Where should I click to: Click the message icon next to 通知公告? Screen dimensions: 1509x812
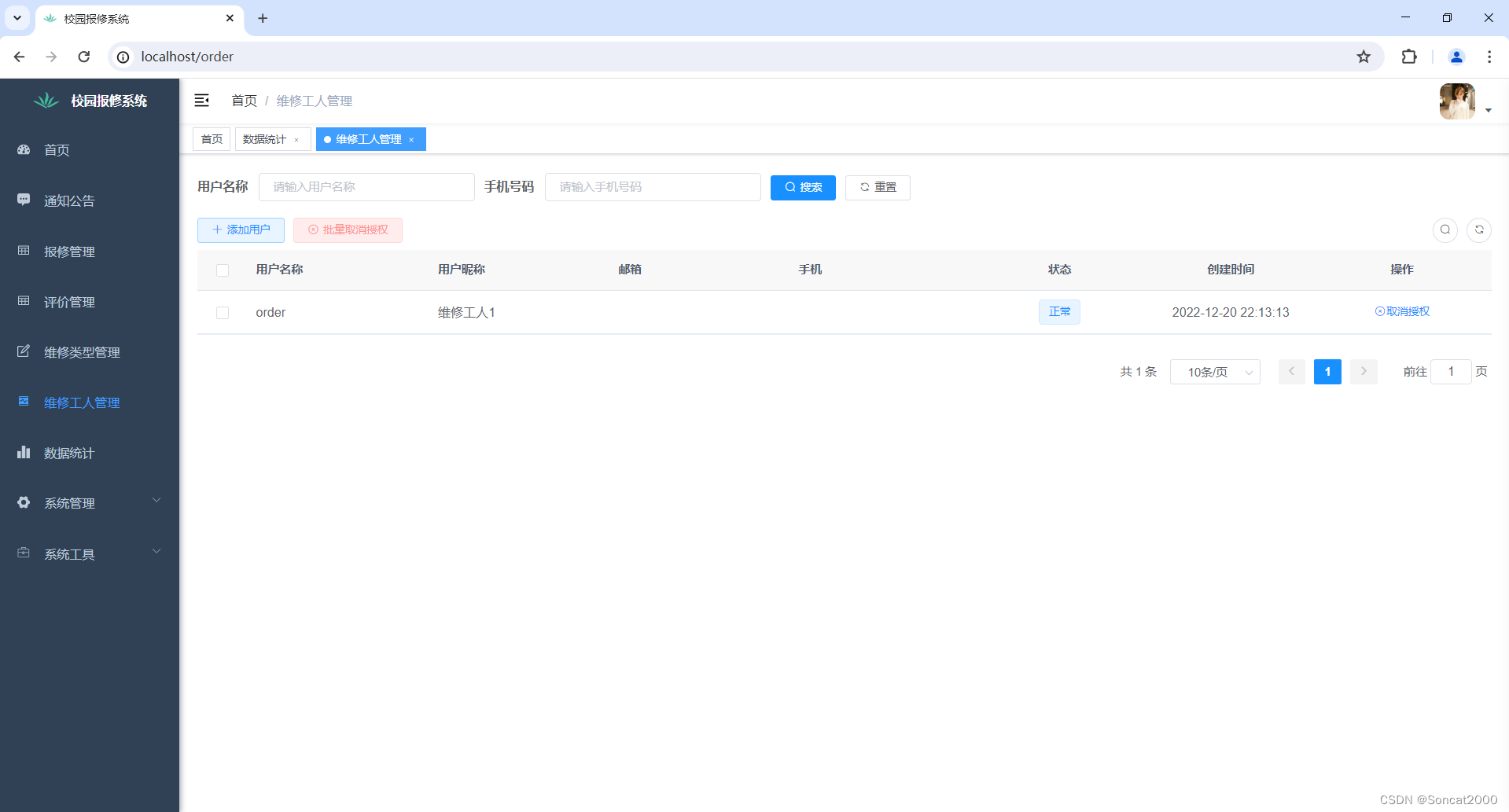(x=24, y=200)
